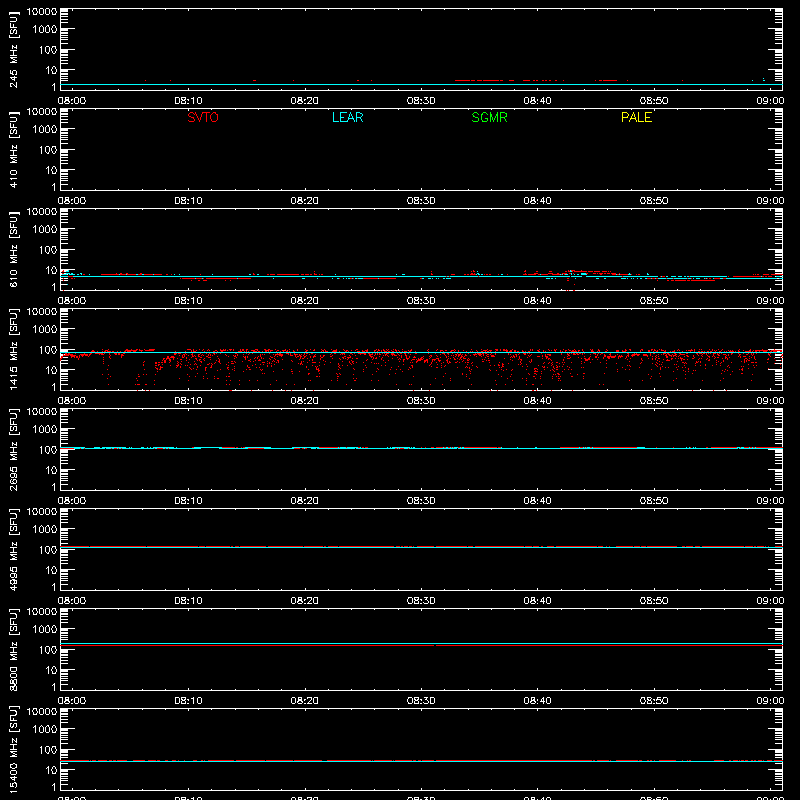Click 08:40 time label of 4995 MHz plot
Image resolution: width=800 pixels, height=800 pixels.
[537, 601]
